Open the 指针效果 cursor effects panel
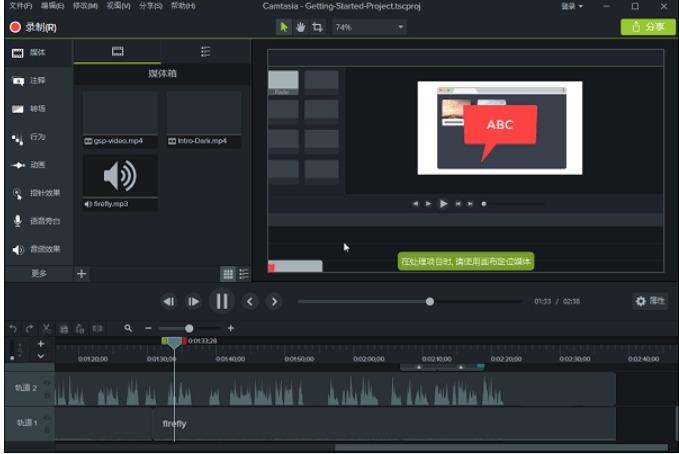 point(38,193)
